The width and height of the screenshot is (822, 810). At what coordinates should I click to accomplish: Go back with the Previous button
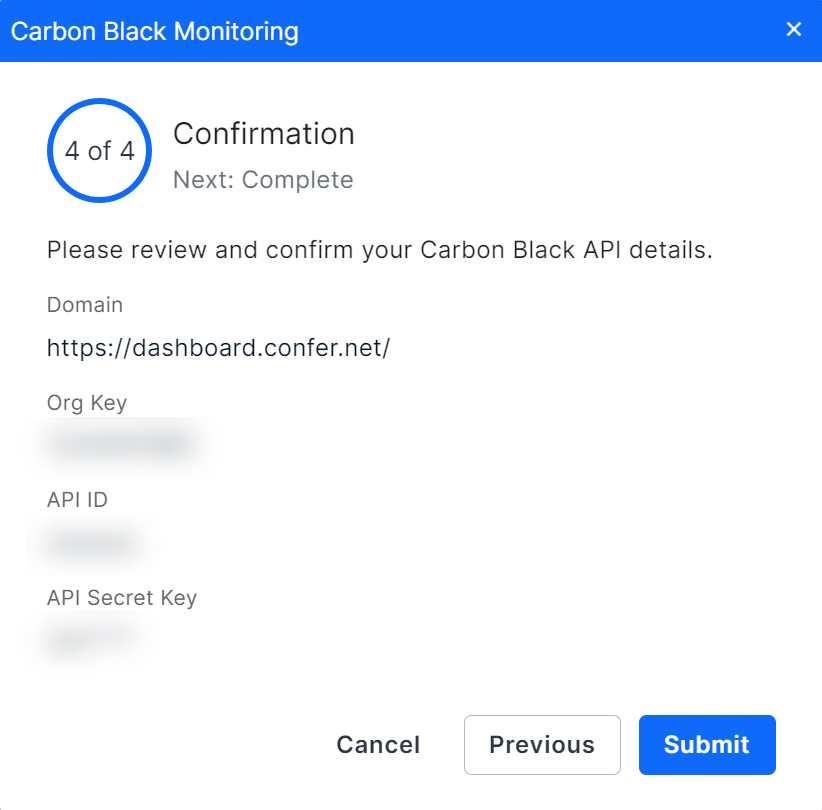[542, 744]
